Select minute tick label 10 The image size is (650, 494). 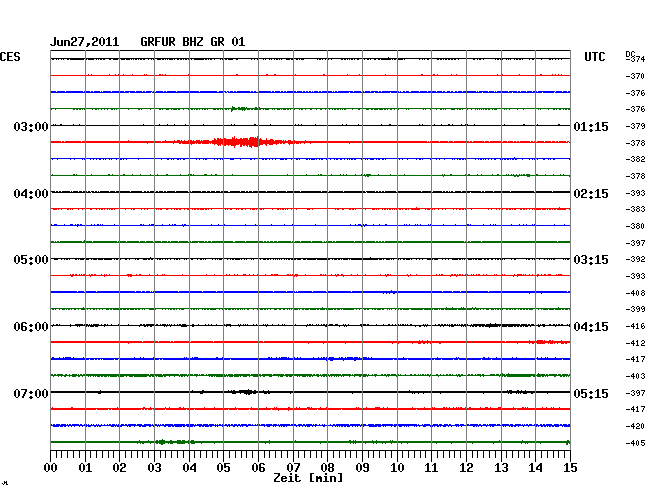397,468
